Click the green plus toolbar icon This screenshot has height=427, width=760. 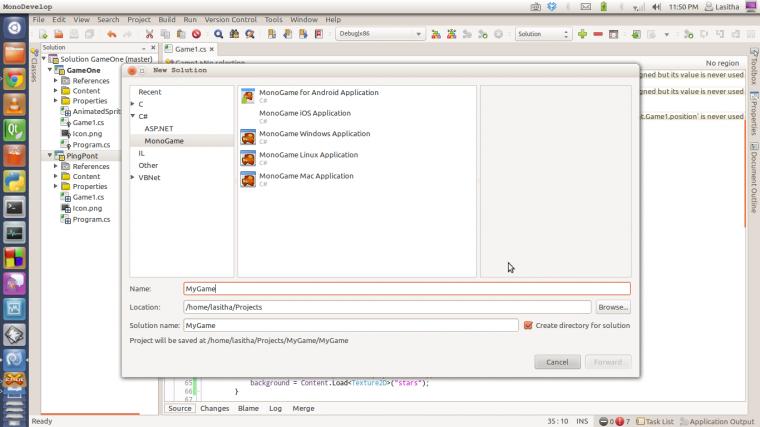point(583,34)
